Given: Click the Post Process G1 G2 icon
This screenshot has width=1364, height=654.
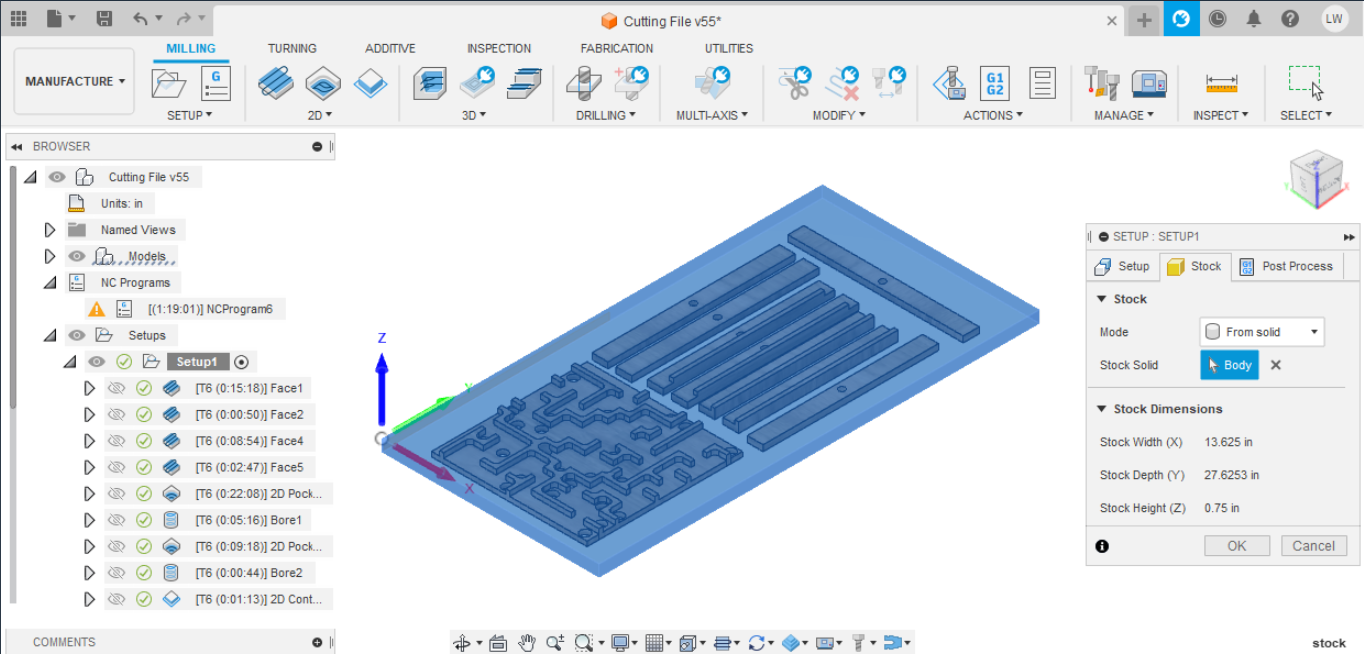Looking at the screenshot, I should [995, 83].
